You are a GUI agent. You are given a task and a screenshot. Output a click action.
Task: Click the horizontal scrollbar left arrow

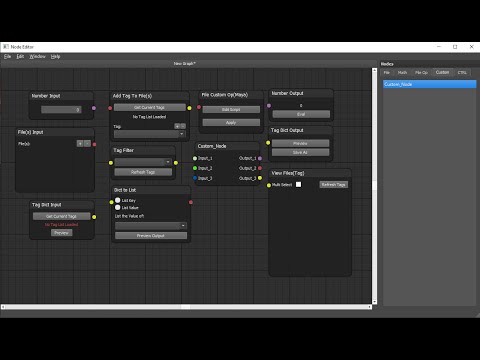click(3, 307)
